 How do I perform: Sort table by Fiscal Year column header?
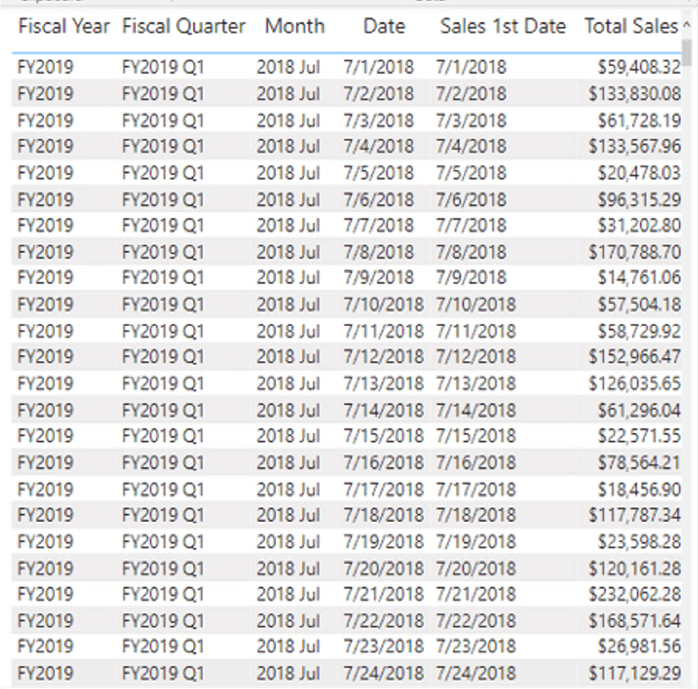(64, 27)
